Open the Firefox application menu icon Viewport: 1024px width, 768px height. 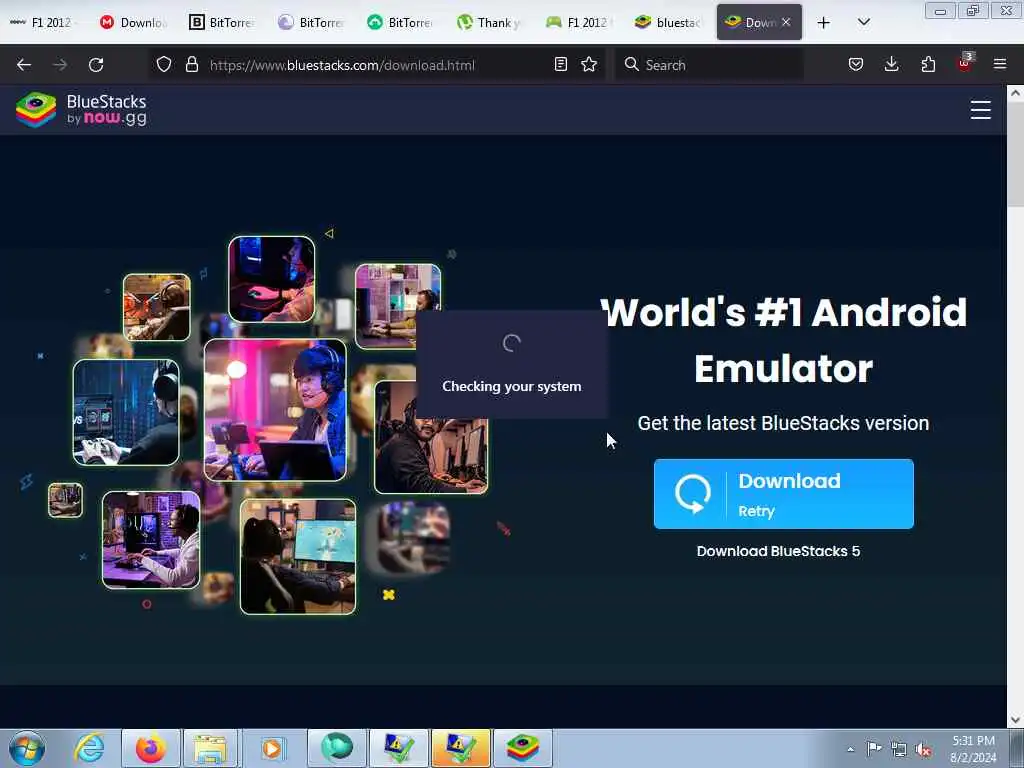click(1000, 64)
